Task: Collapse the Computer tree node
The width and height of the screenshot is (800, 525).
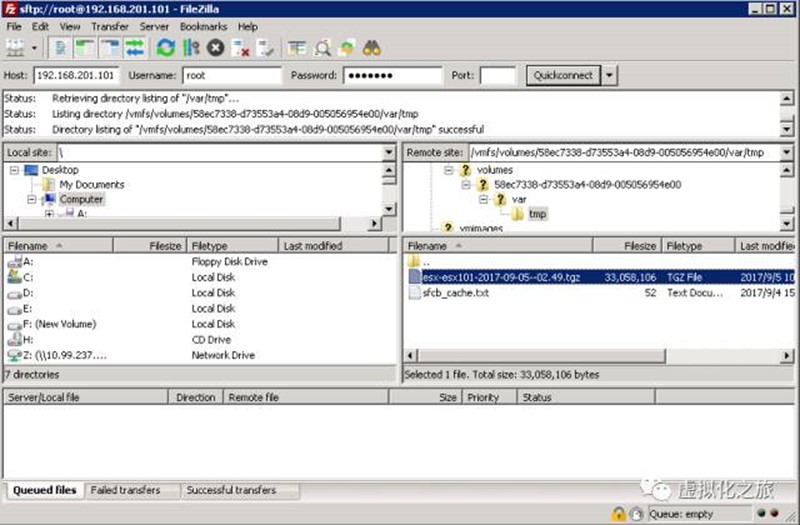Action: coord(32,199)
